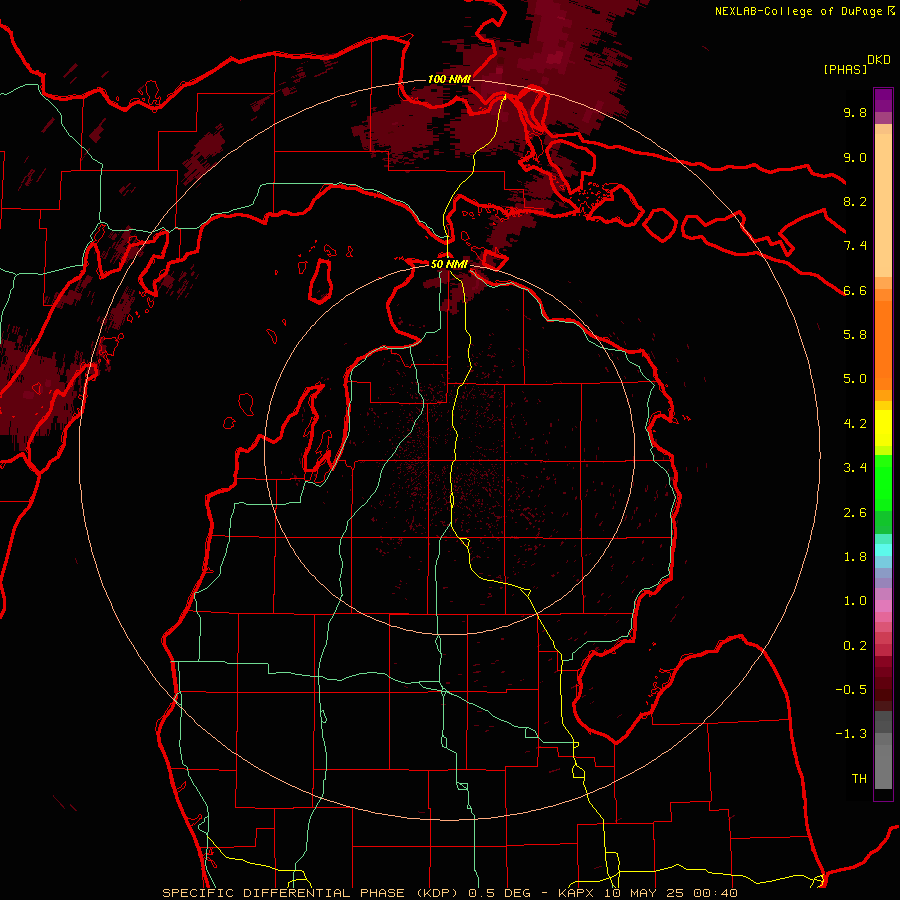Click the 7.4 legend value
900x900 pixels.
tap(855, 246)
